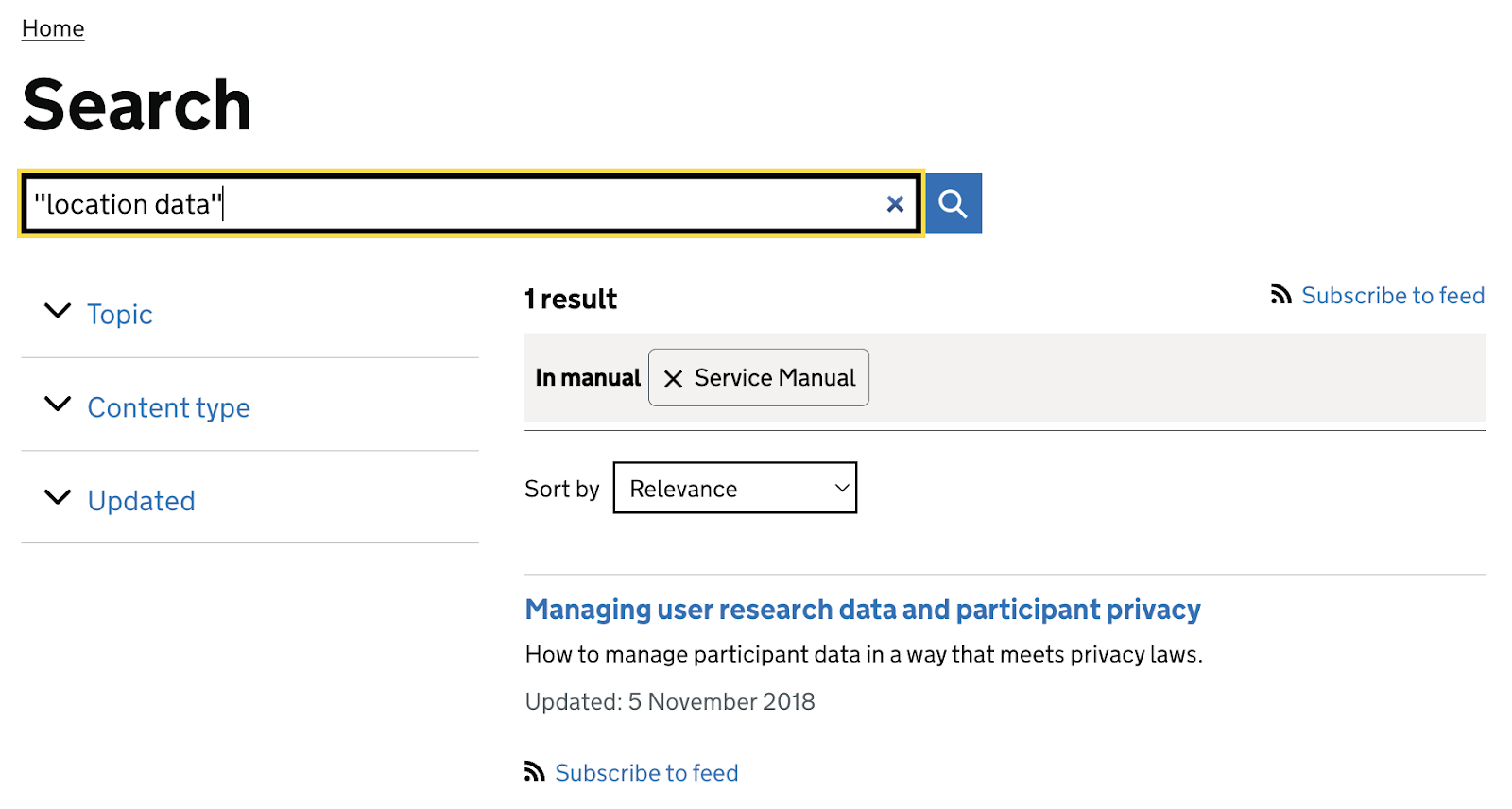This screenshot has height=809, width=1512.
Task: Open Managing user research data and participant privacy
Action: 862,610
